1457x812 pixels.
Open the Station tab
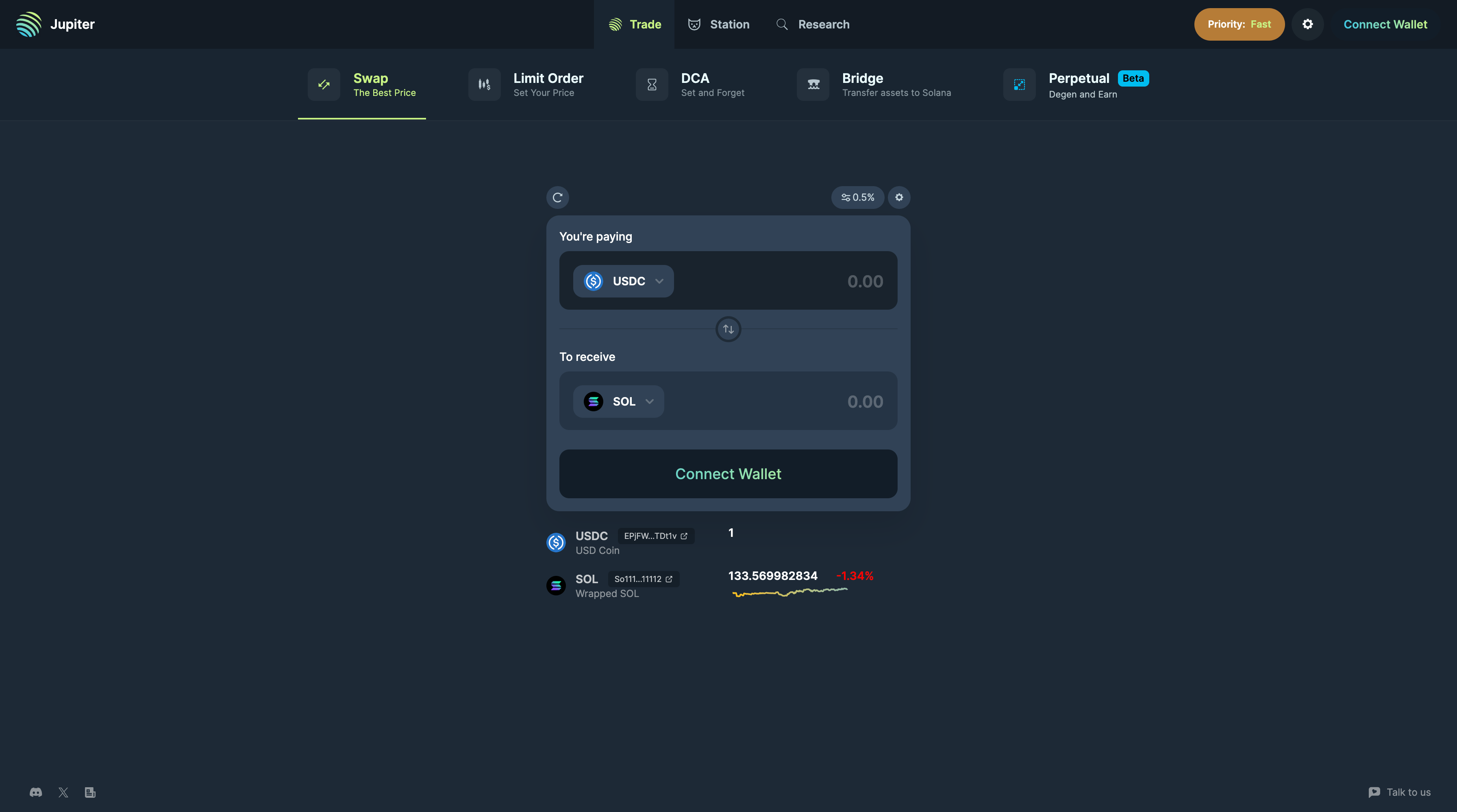718,24
